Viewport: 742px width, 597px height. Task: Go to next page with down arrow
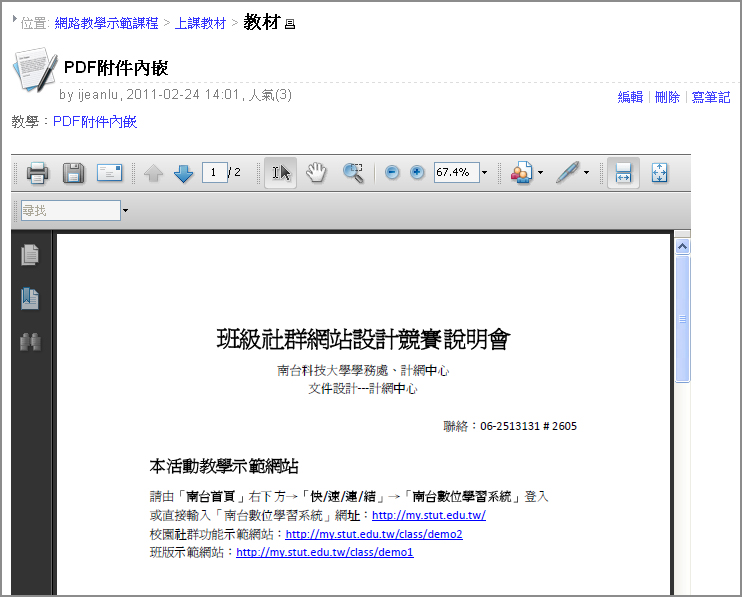[183, 173]
